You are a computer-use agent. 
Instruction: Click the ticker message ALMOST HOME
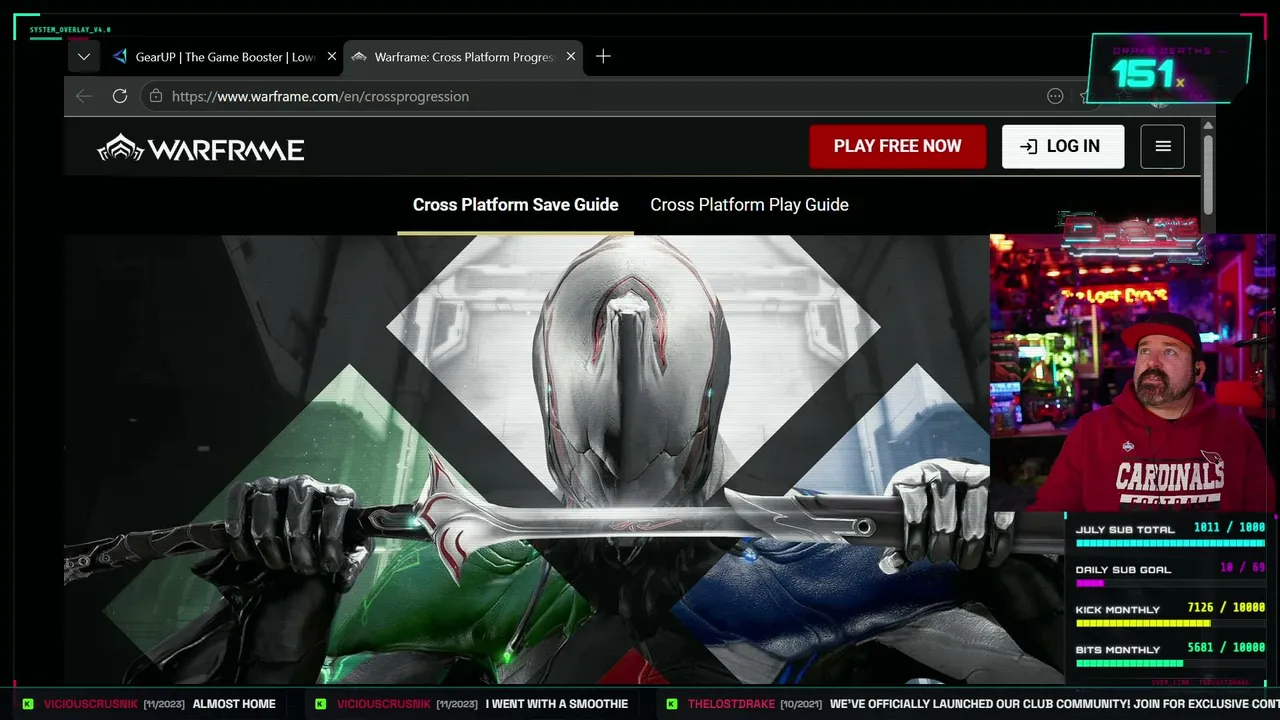coord(234,704)
